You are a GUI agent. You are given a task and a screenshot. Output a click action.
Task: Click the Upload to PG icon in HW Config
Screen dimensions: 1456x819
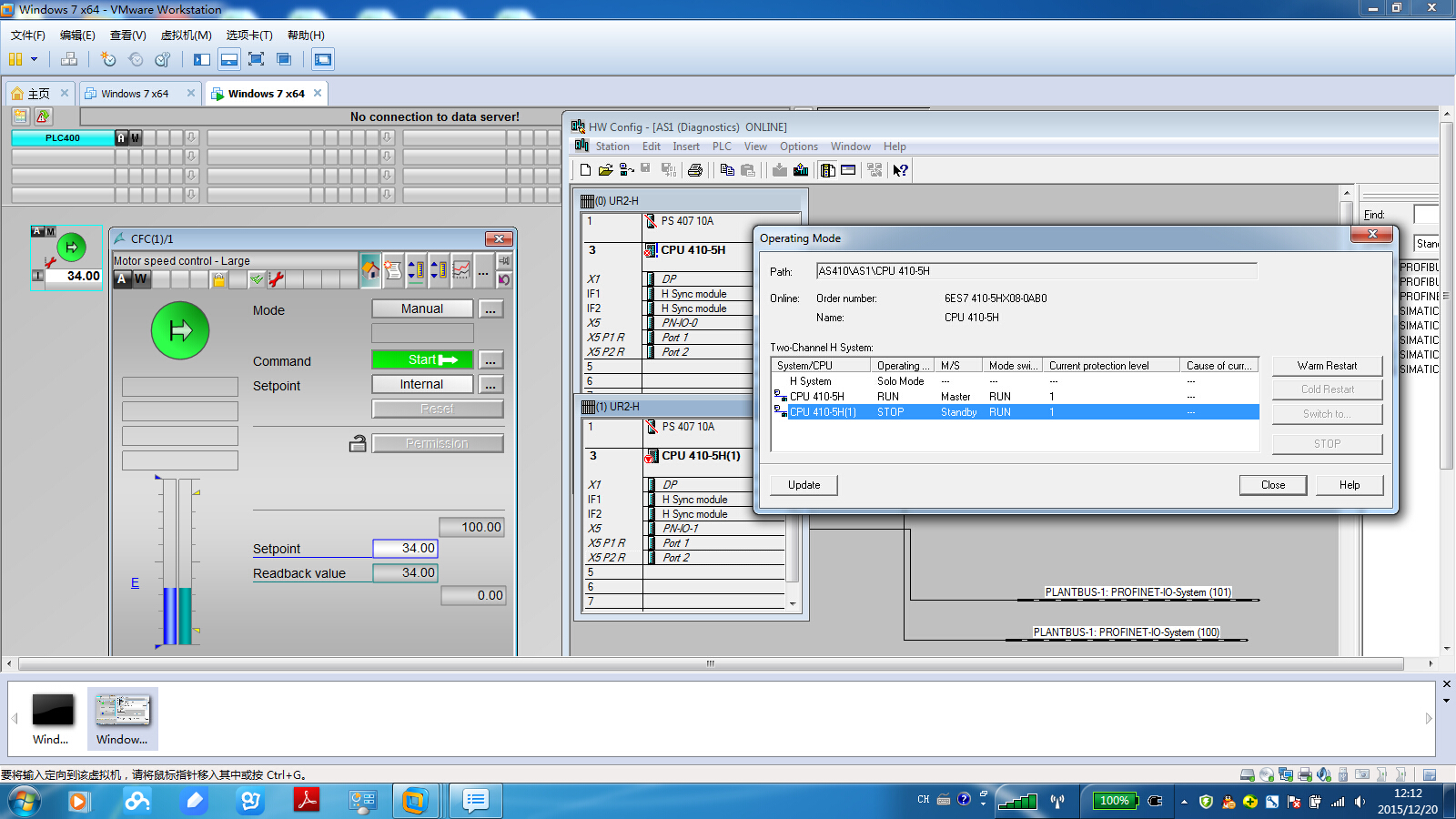pos(801,170)
